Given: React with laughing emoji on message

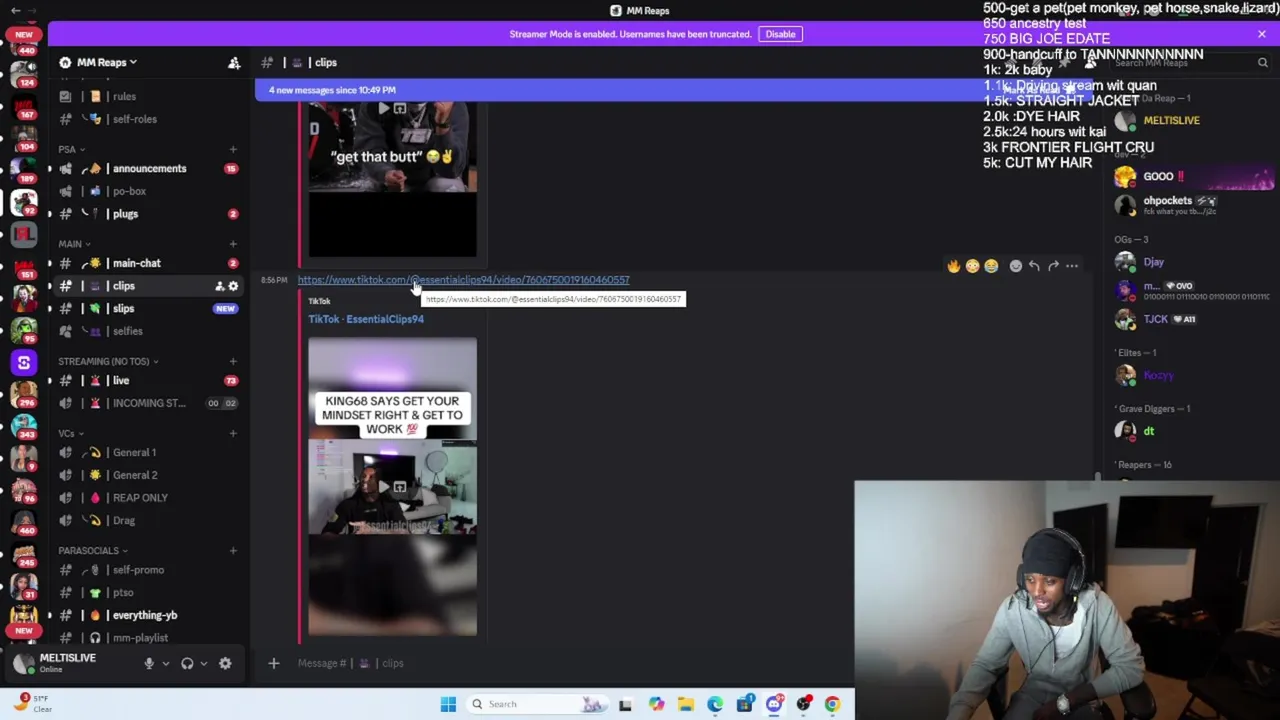Looking at the screenshot, I should 991,266.
